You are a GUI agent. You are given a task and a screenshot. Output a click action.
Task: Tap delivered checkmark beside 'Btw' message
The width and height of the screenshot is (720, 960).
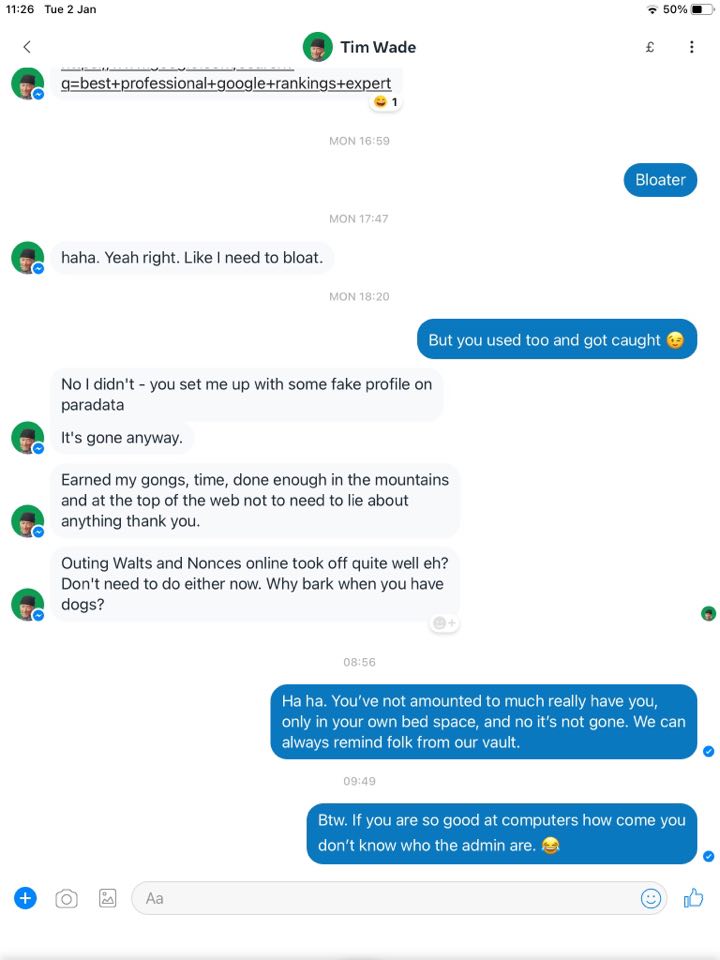point(708,856)
